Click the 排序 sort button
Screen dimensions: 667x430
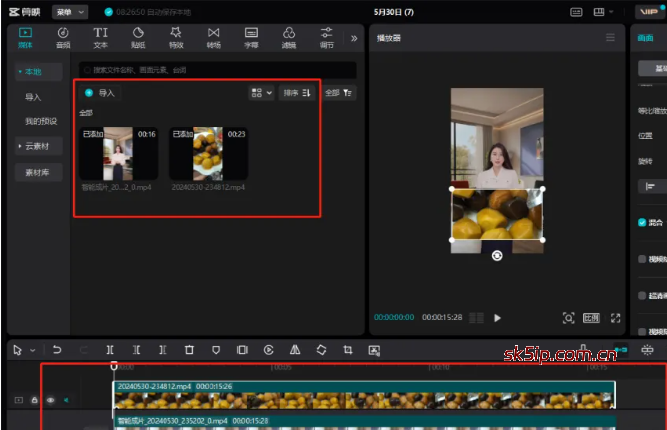point(295,93)
